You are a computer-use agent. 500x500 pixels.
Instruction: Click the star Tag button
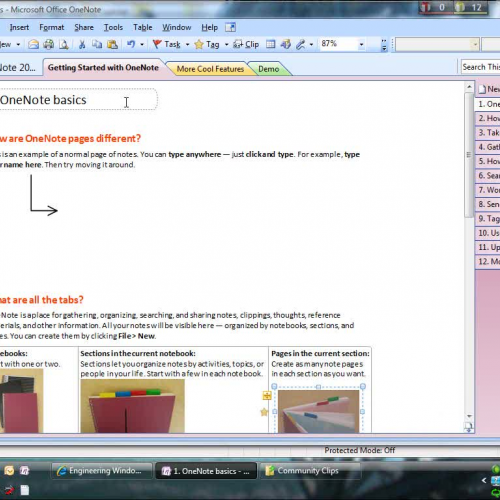tap(207, 44)
